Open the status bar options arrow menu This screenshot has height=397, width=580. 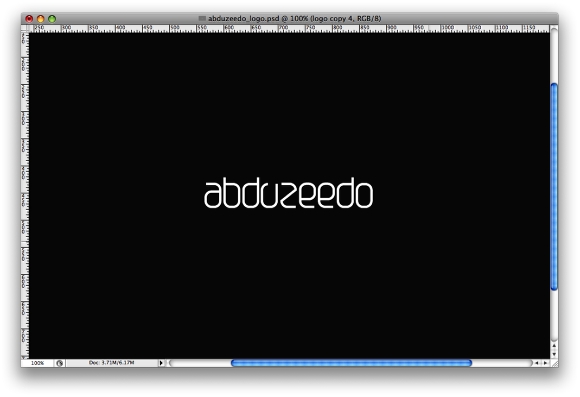pyautogui.click(x=161, y=363)
